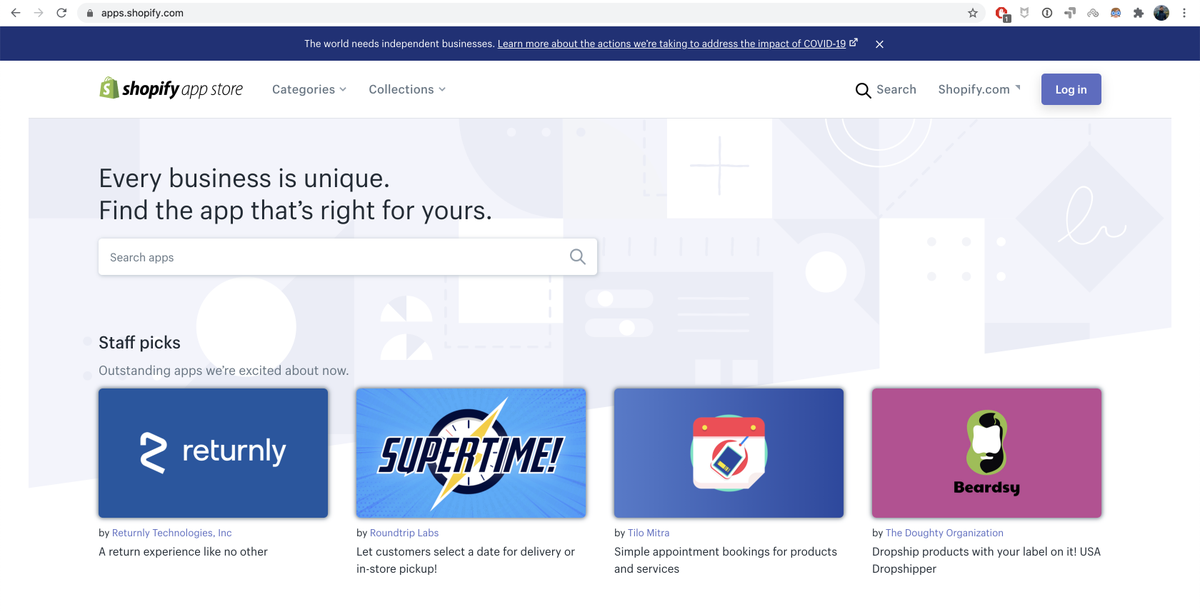
Task: Dismiss the COVID-19 announcement banner
Action: 879,44
